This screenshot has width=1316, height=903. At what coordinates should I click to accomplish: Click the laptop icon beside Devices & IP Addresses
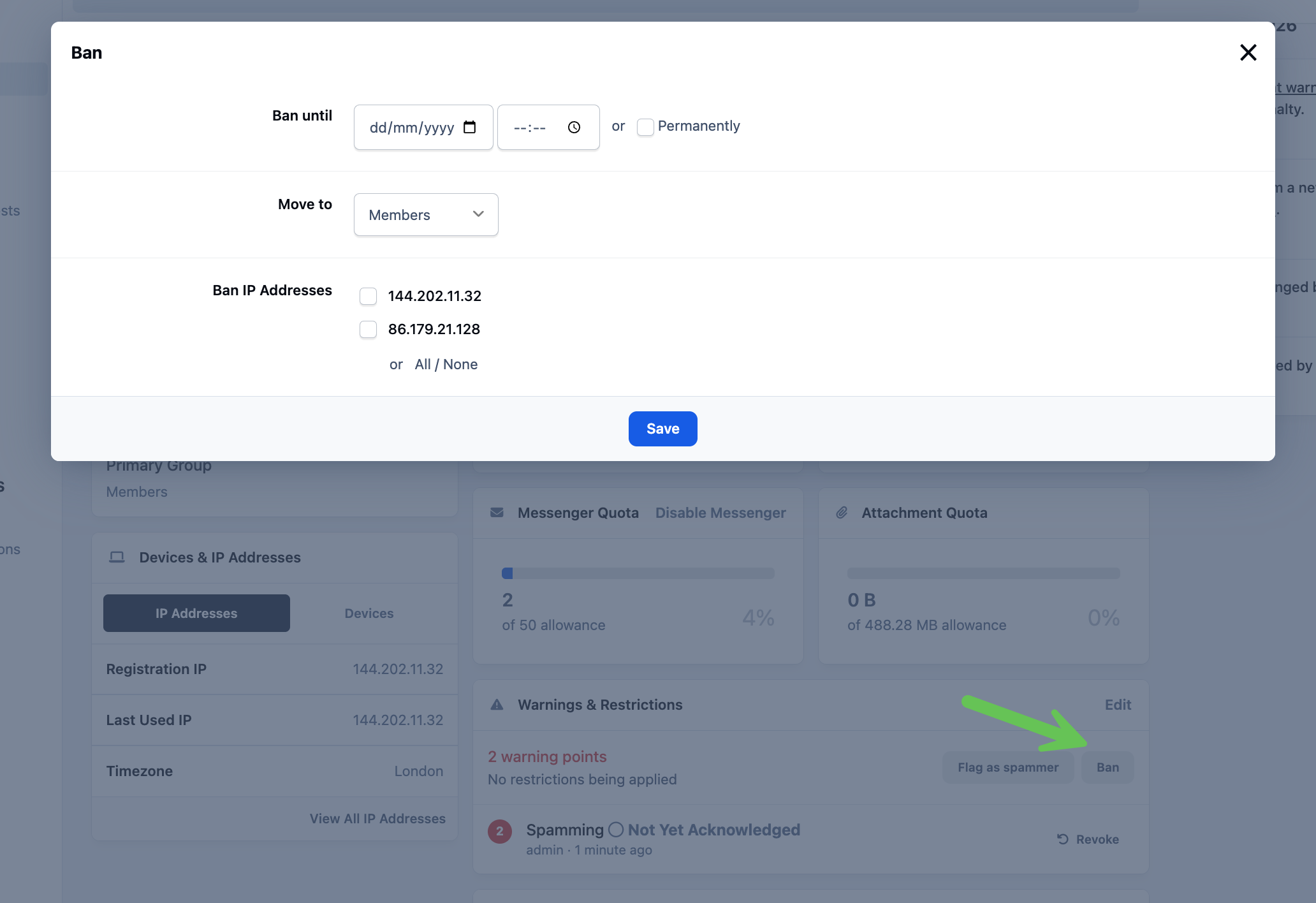(117, 557)
